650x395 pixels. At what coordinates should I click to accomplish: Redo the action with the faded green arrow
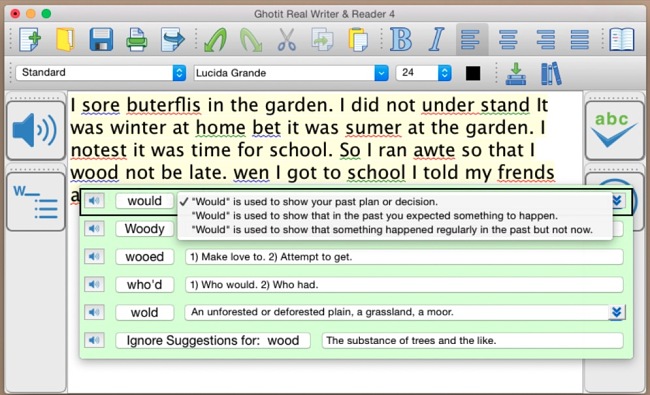click(251, 40)
